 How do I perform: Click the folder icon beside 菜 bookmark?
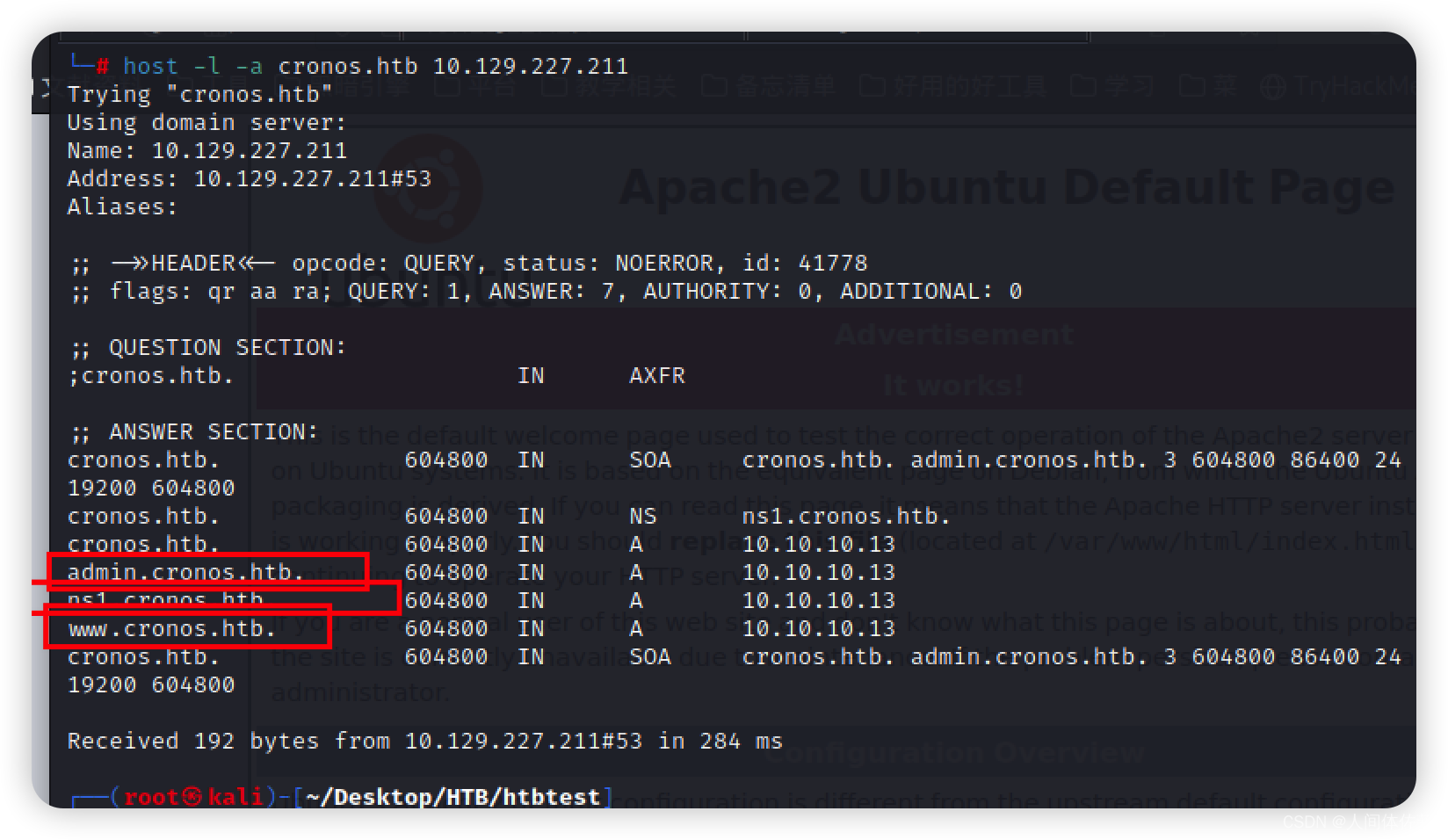[x=1192, y=85]
